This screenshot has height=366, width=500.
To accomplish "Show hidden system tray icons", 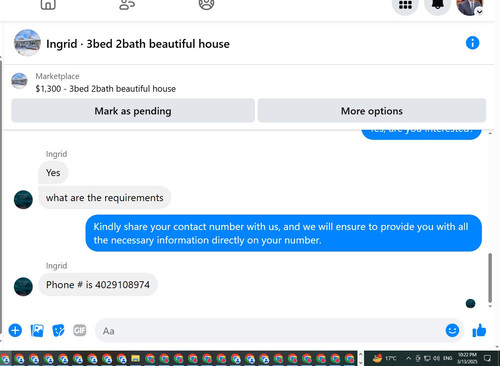I will pos(408,358).
